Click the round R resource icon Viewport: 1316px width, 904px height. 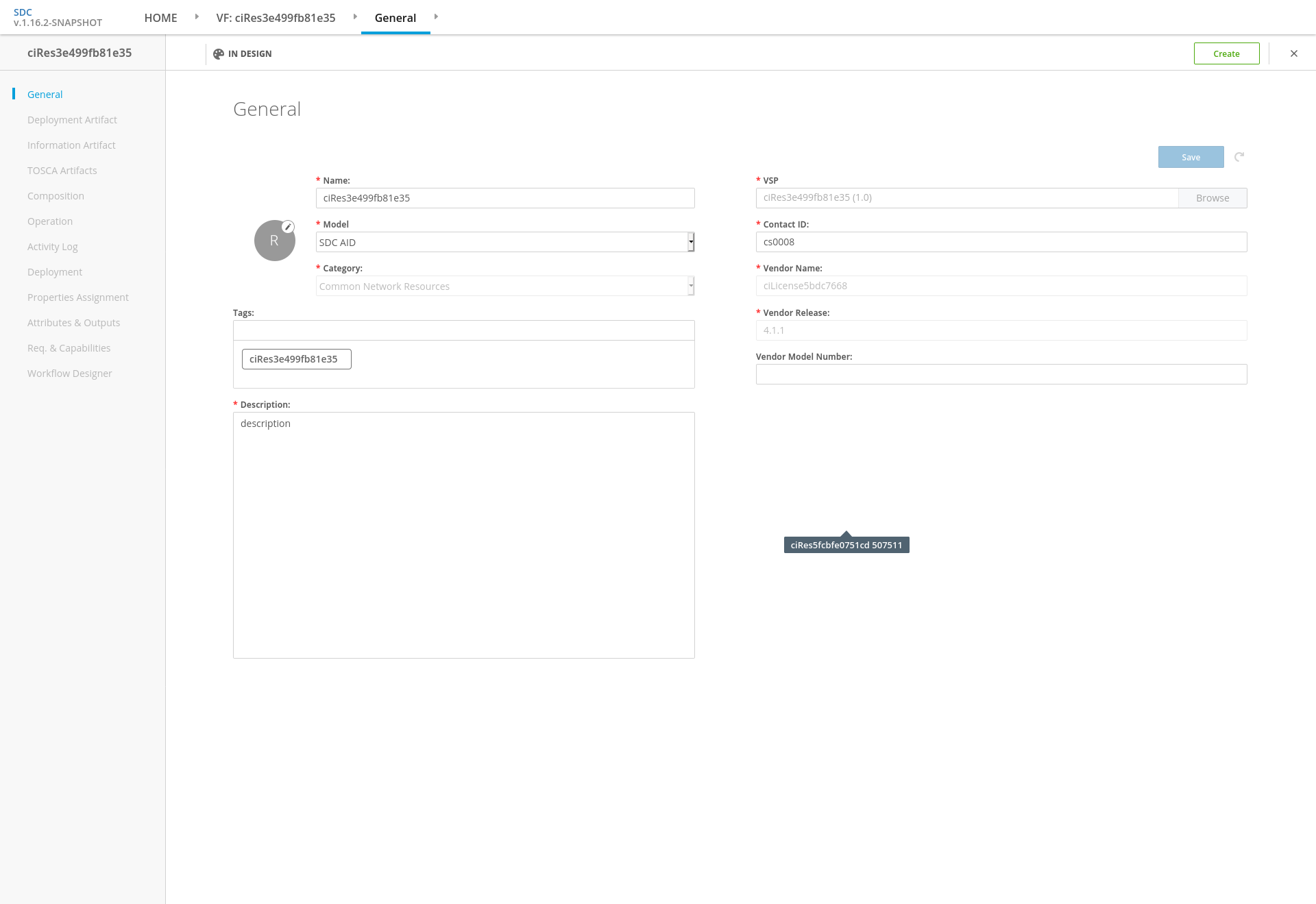tap(274, 241)
